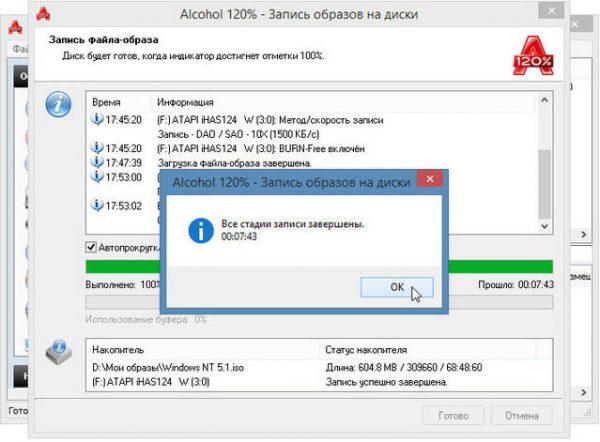Click info icon of 17:53:00 entry
Image resolution: width=600 pixels, height=442 pixels.
(x=97, y=176)
